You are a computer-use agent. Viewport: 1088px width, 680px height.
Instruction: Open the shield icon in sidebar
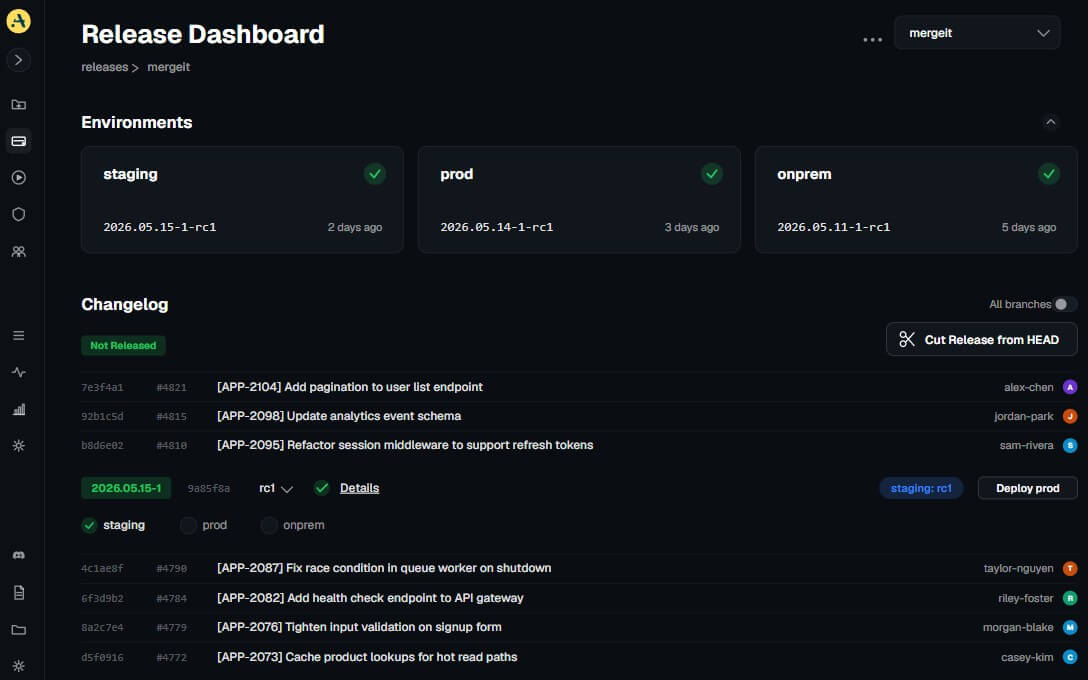pos(19,214)
